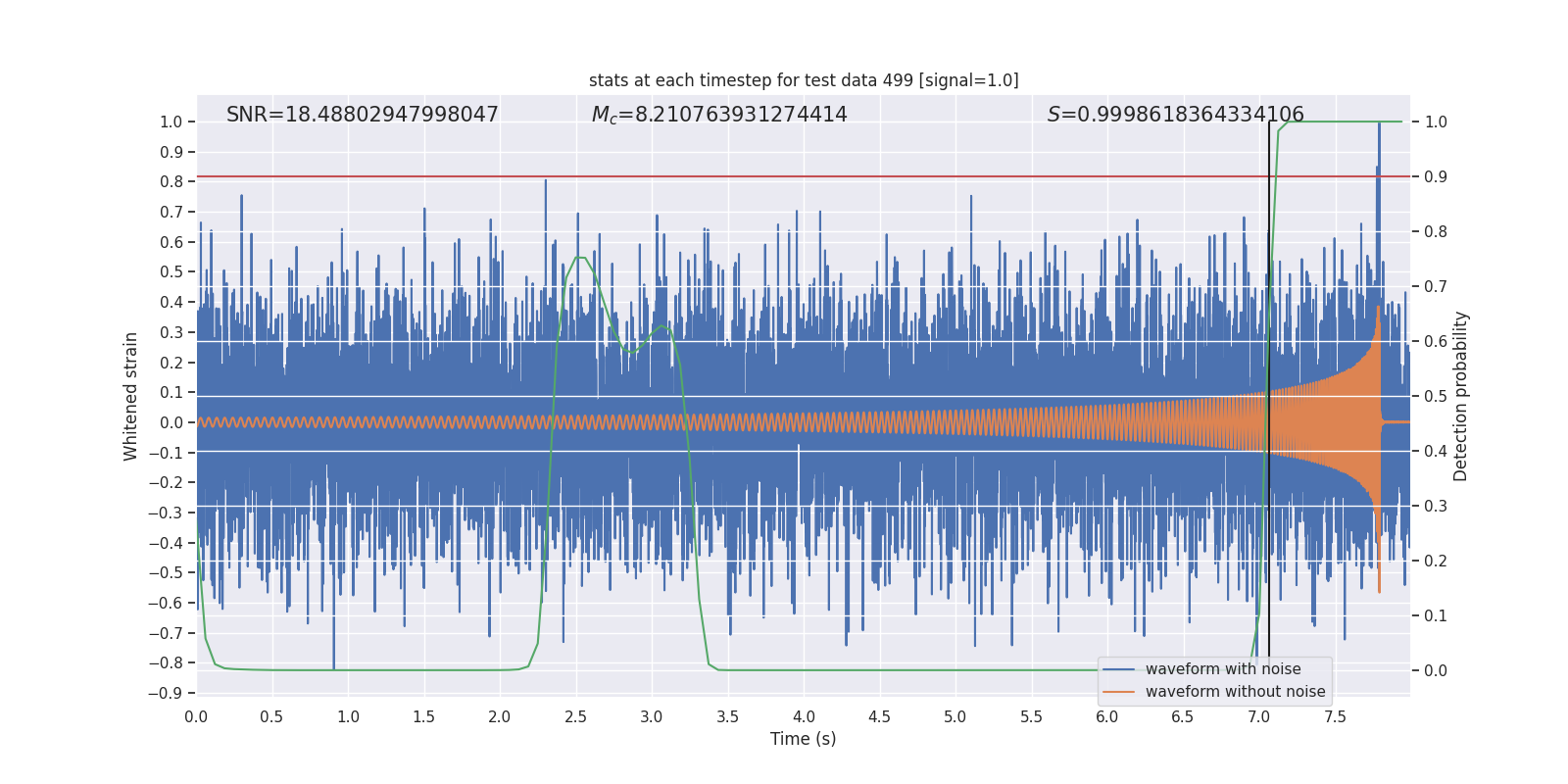Viewport: 1568px width, 784px height.
Task: Click the 'Time (s)' x-axis label
Action: (x=804, y=739)
